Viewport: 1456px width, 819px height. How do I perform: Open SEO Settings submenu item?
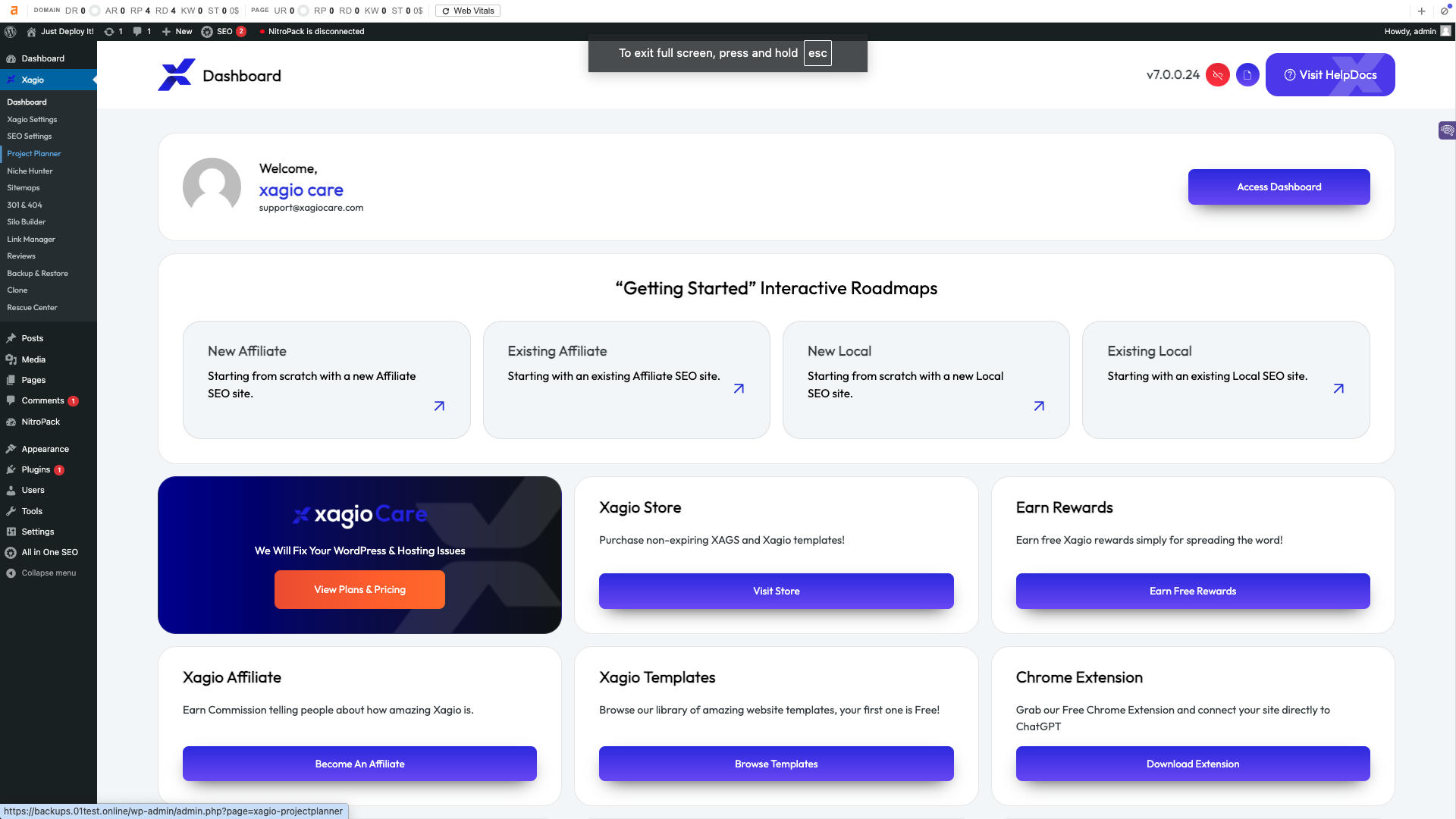[30, 136]
